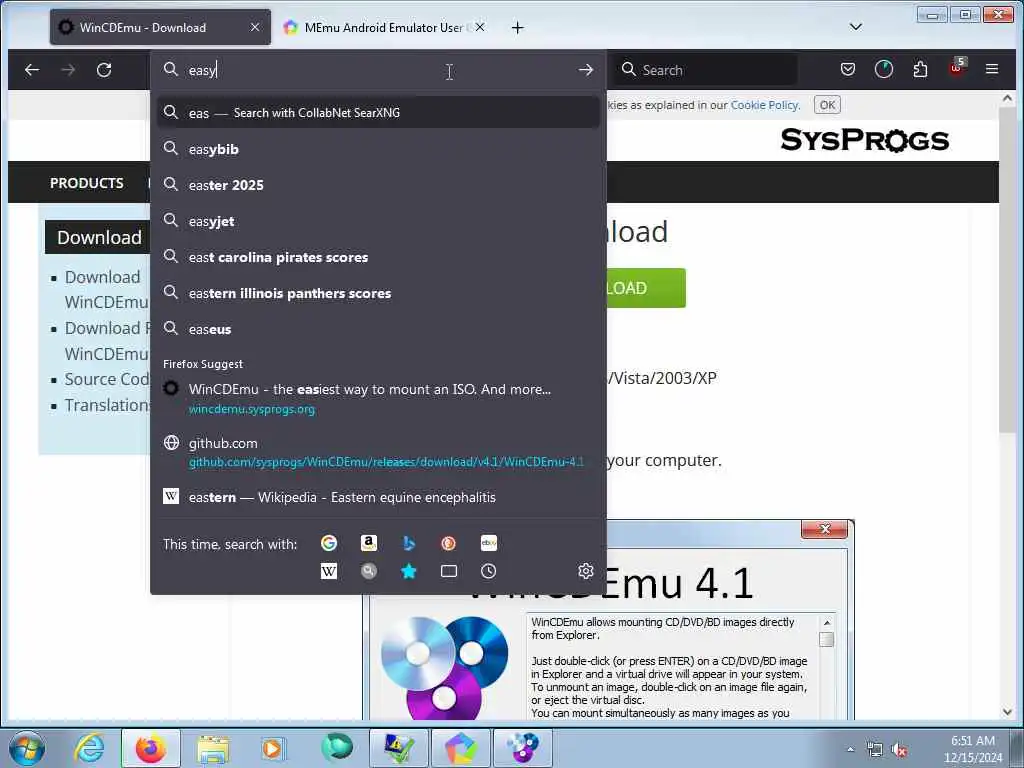
Task: Click the page's vertical scrollbar thumb
Action: pyautogui.click(x=1006, y=268)
